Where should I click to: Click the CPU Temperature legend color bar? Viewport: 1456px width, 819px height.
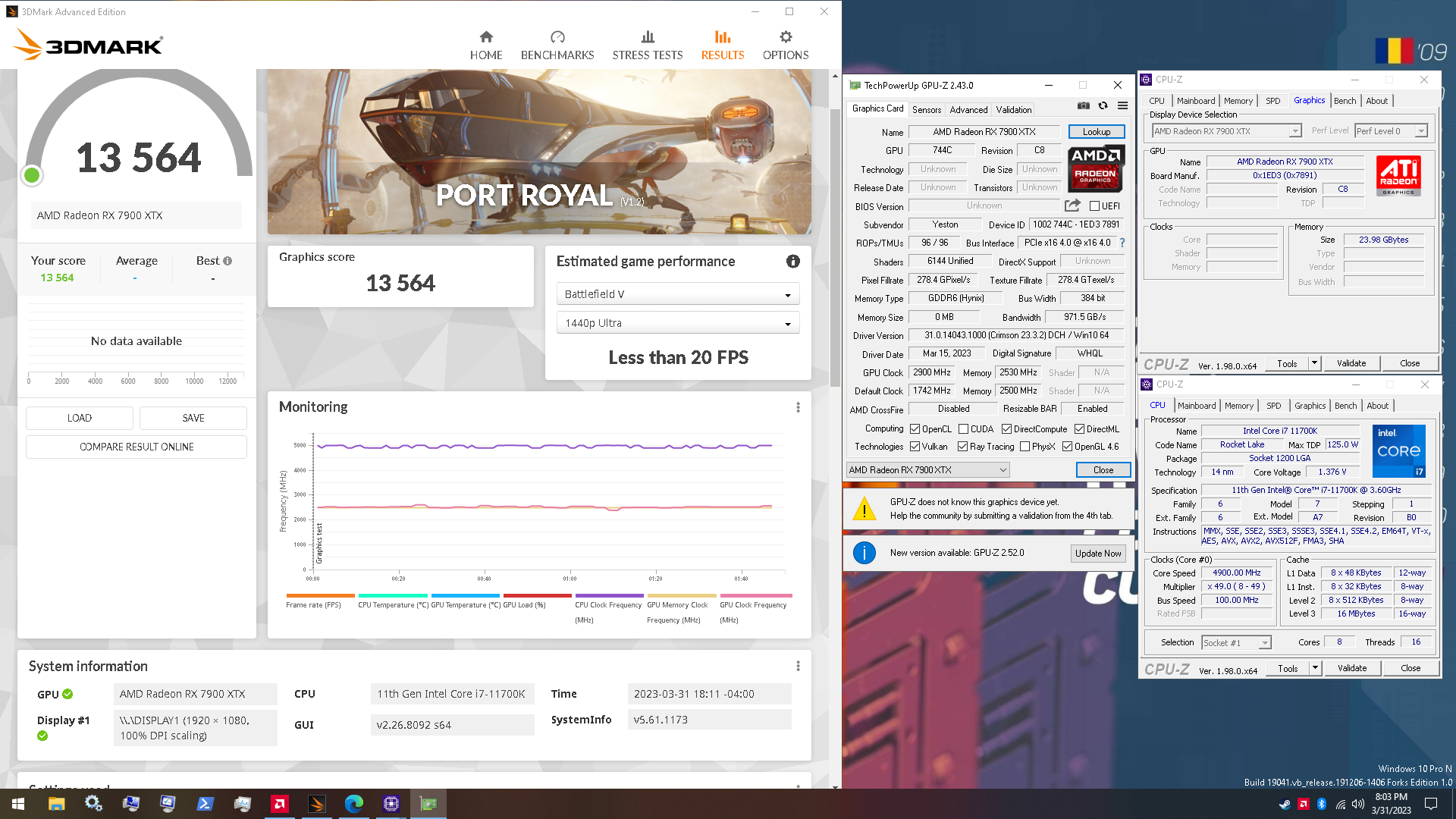(392, 595)
